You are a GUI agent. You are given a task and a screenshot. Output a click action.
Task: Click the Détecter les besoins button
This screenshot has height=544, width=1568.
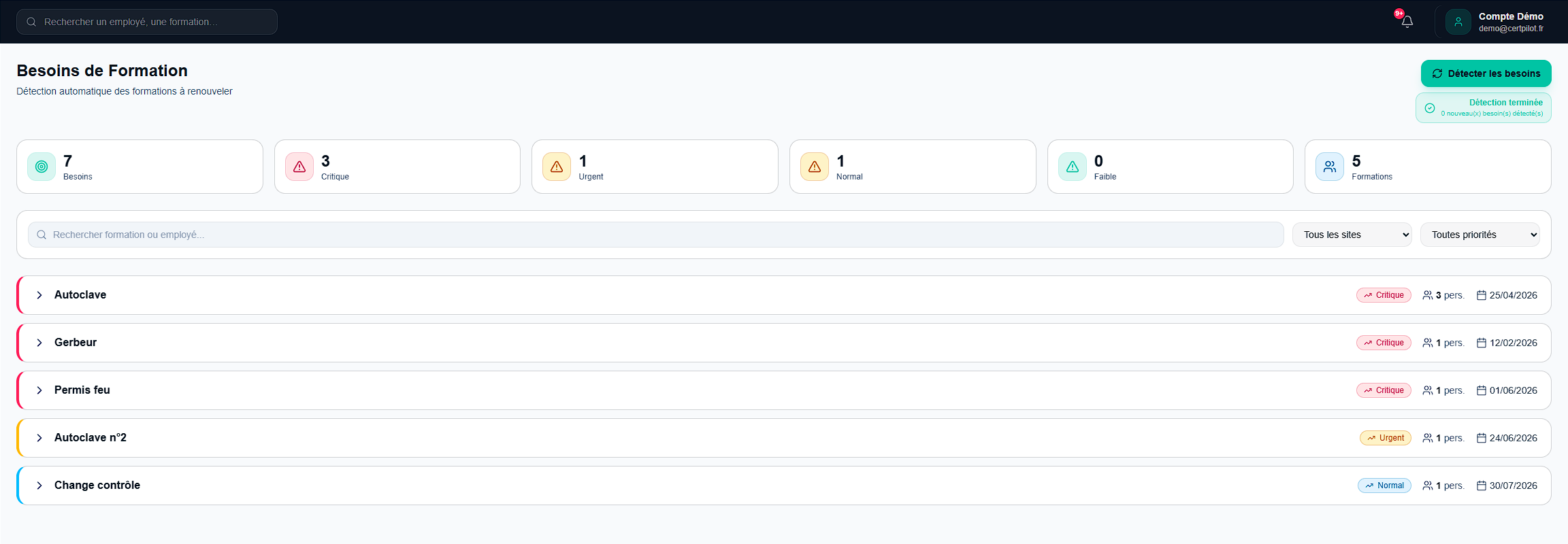(1486, 73)
